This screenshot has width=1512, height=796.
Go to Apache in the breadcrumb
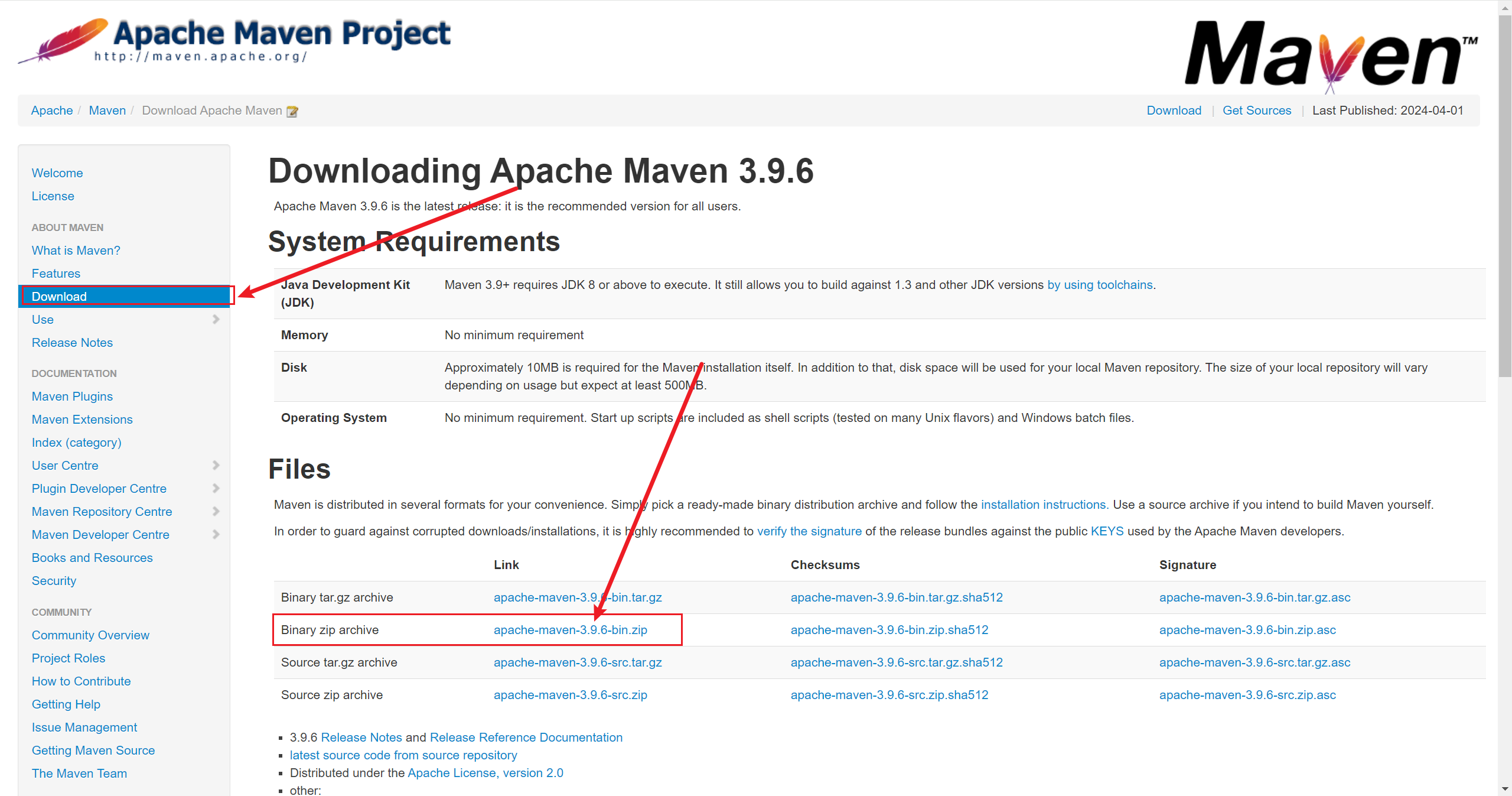point(52,111)
